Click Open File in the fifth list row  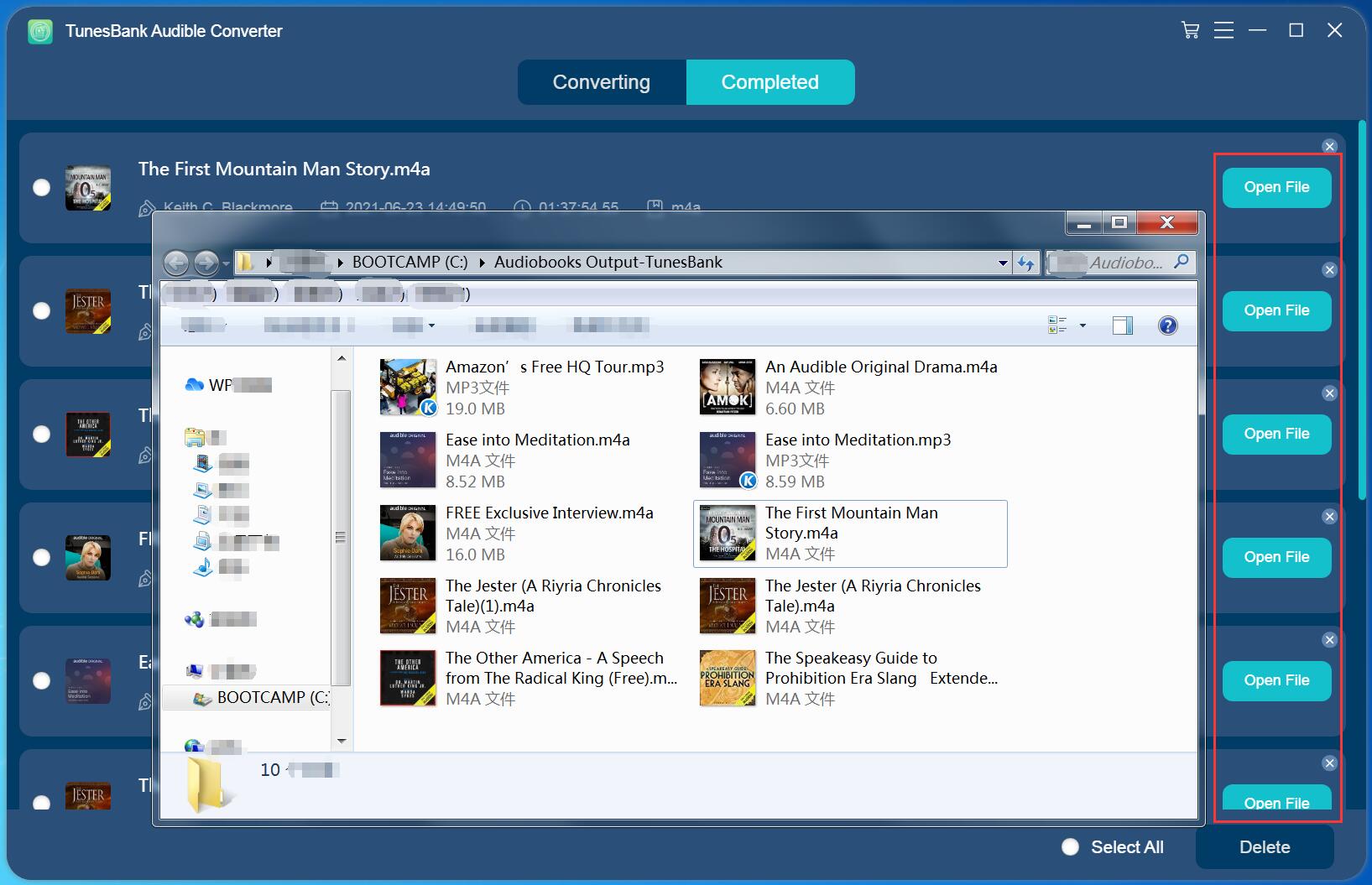point(1276,680)
